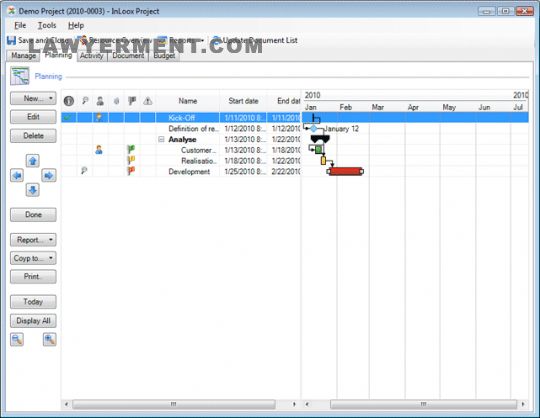Click the task table horizontal scrollbar
The image size is (540, 418).
(x=174, y=404)
